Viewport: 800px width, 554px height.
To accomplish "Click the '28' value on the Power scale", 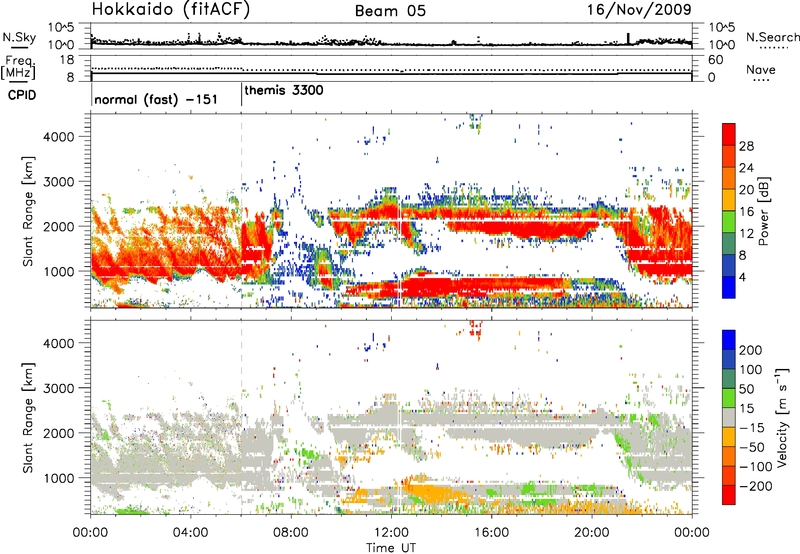I will [x=746, y=146].
